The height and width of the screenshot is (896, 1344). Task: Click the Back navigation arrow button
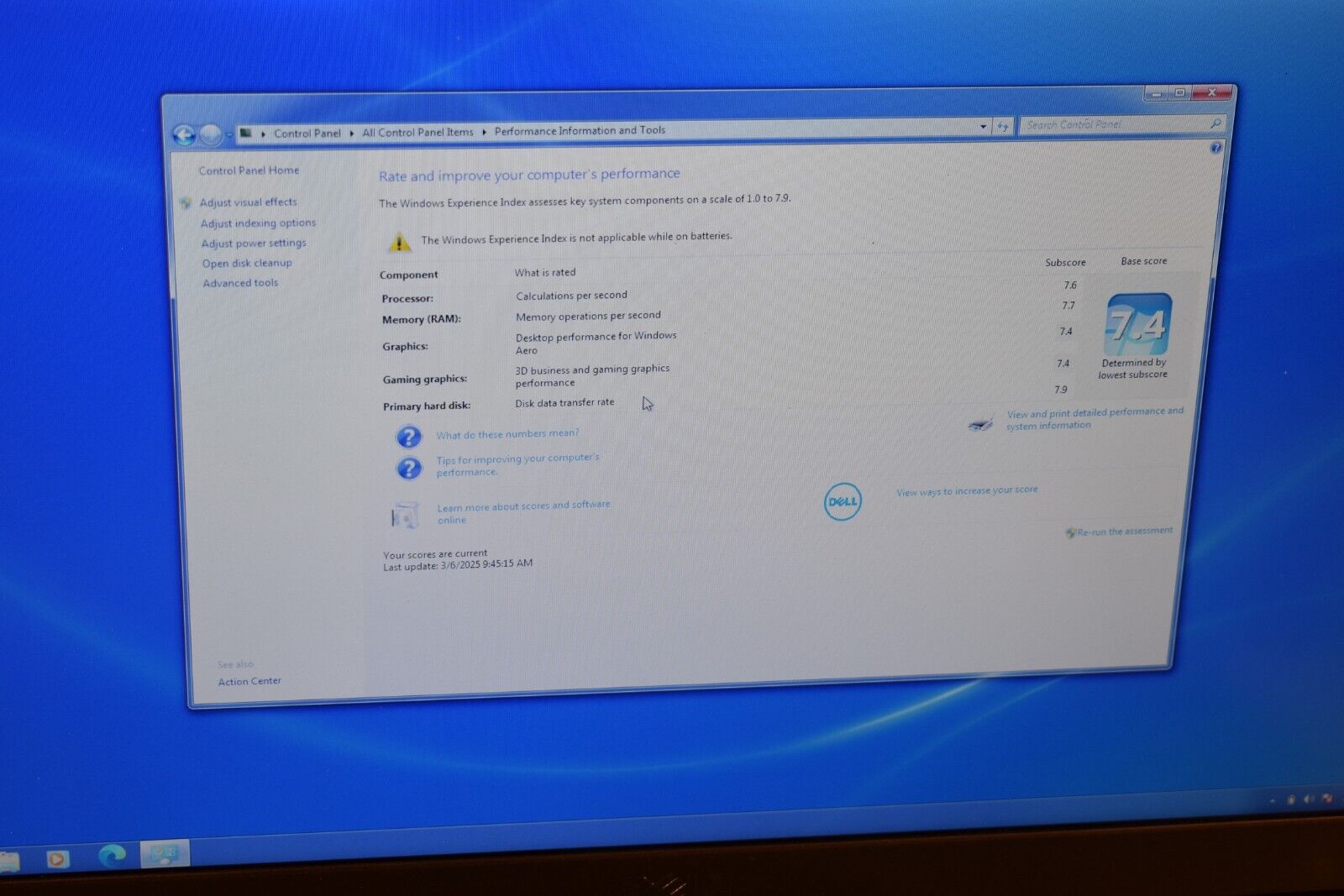[184, 135]
